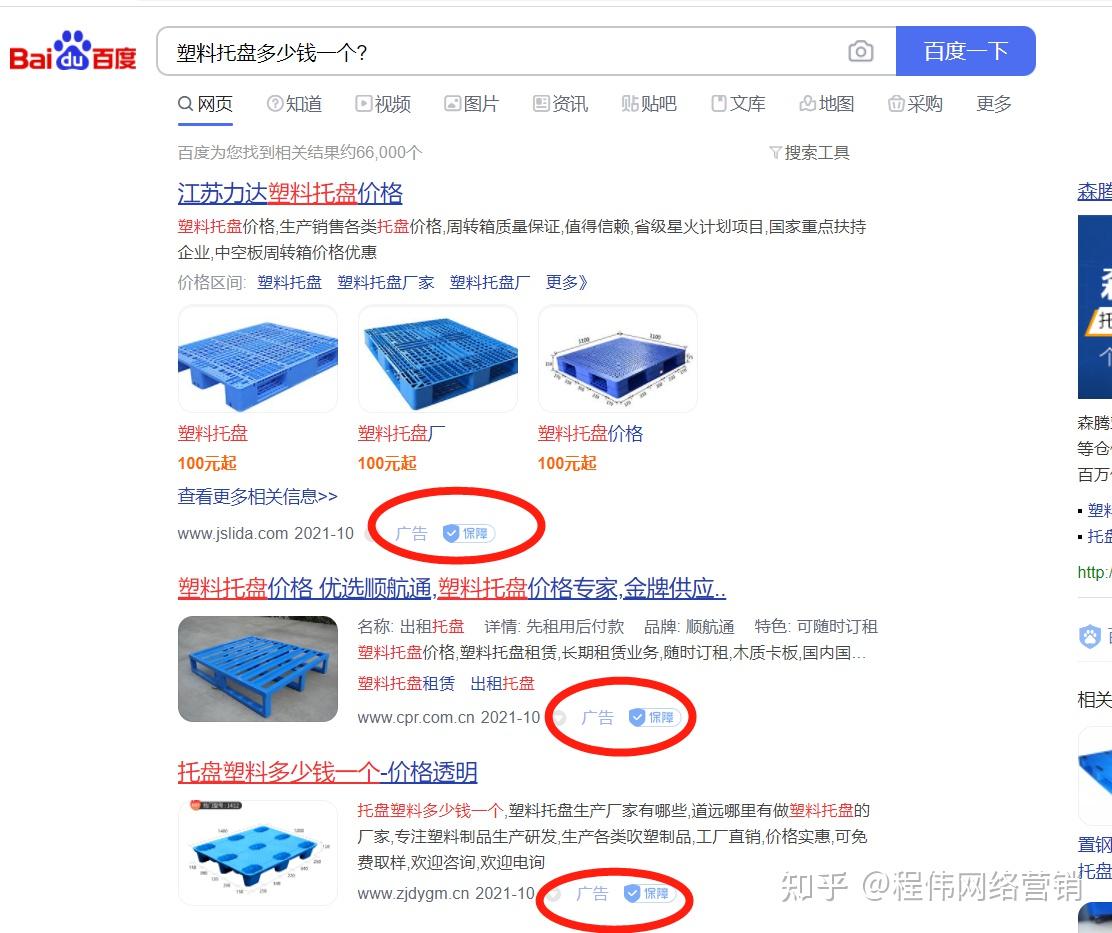Switch to the 图片 tab
Viewport: 1112px width, 933px height.
click(472, 104)
